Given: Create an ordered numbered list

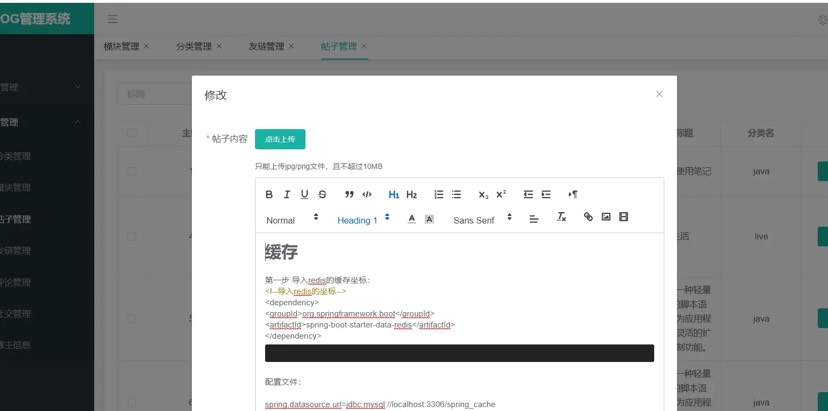Looking at the screenshot, I should [x=438, y=194].
